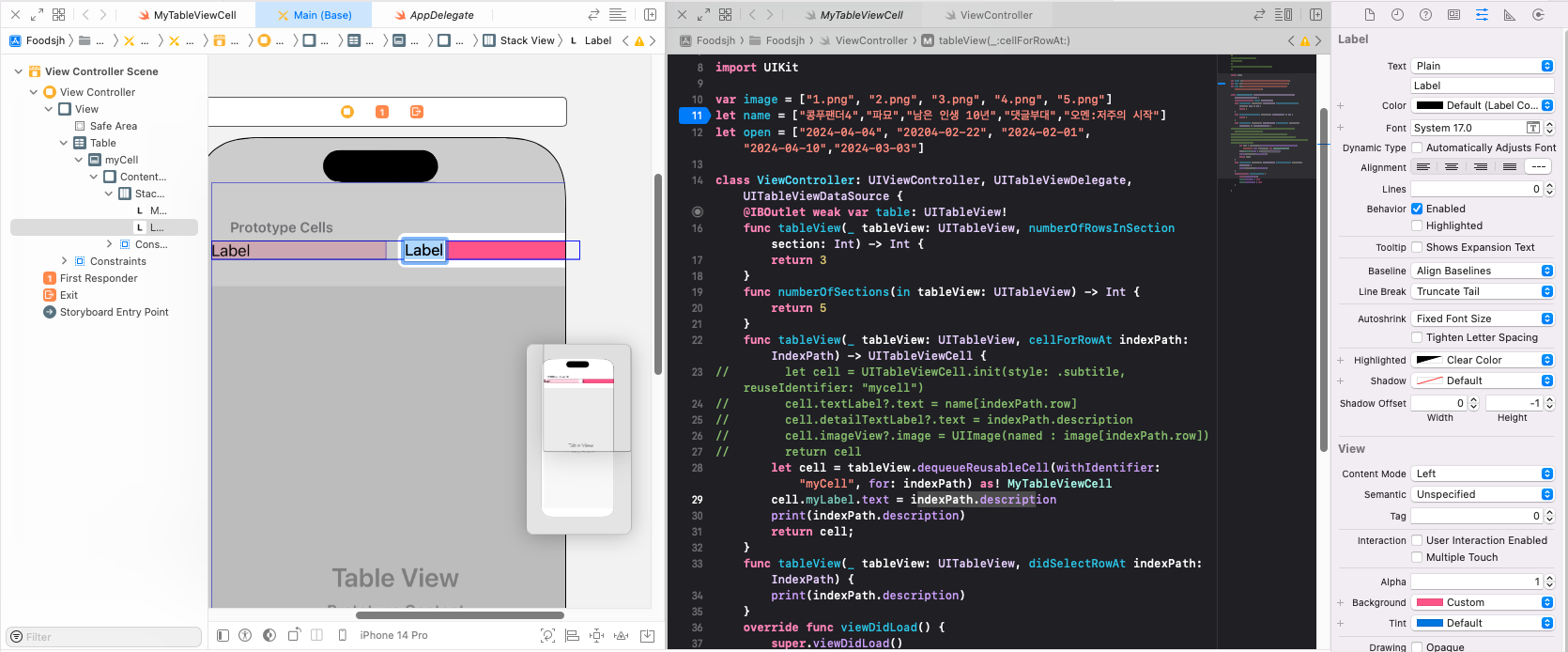1568x652 pixels.
Task: Toggle the Enabled behavior checkbox
Action: coord(1417,209)
